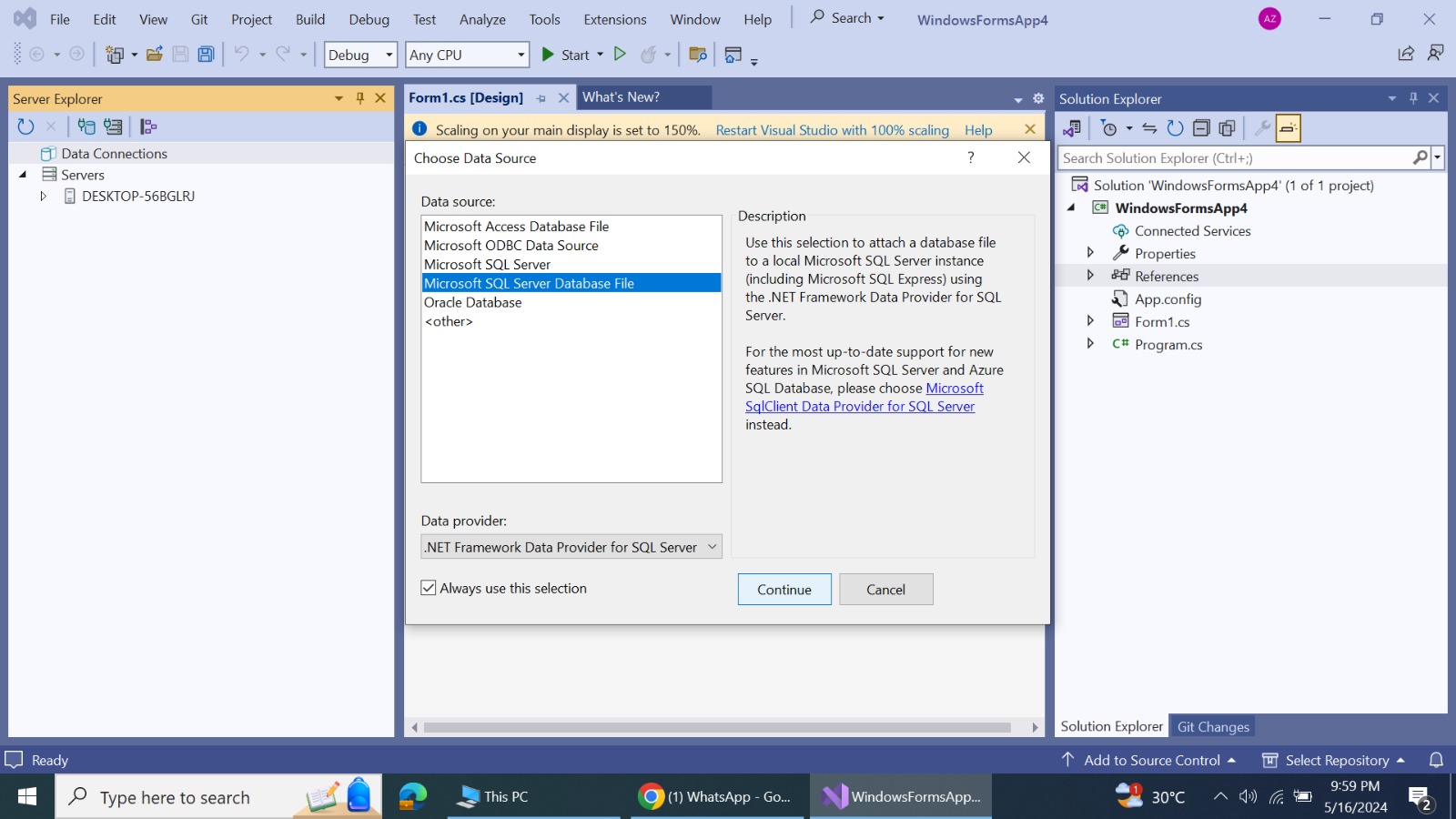Viewport: 1456px width, 819px height.
Task: Open the Build menu
Action: point(310,19)
